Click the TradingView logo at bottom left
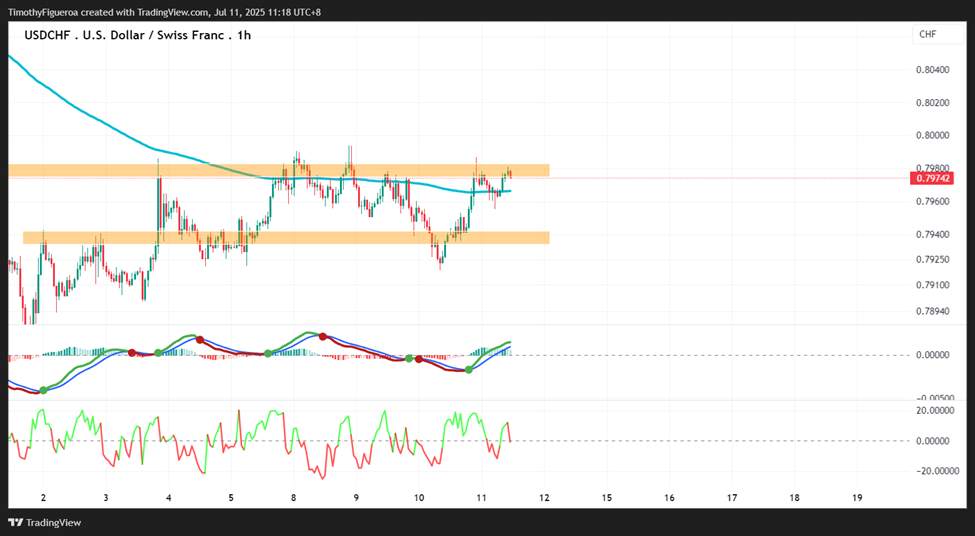The height and width of the screenshot is (536, 975). [x=44, y=523]
